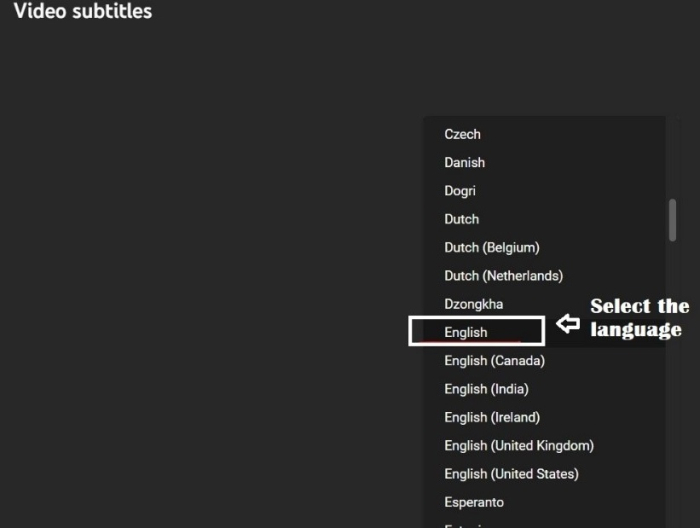Screen dimensions: 700x528
Task: Pick the Dogri language option
Action: 460,190
